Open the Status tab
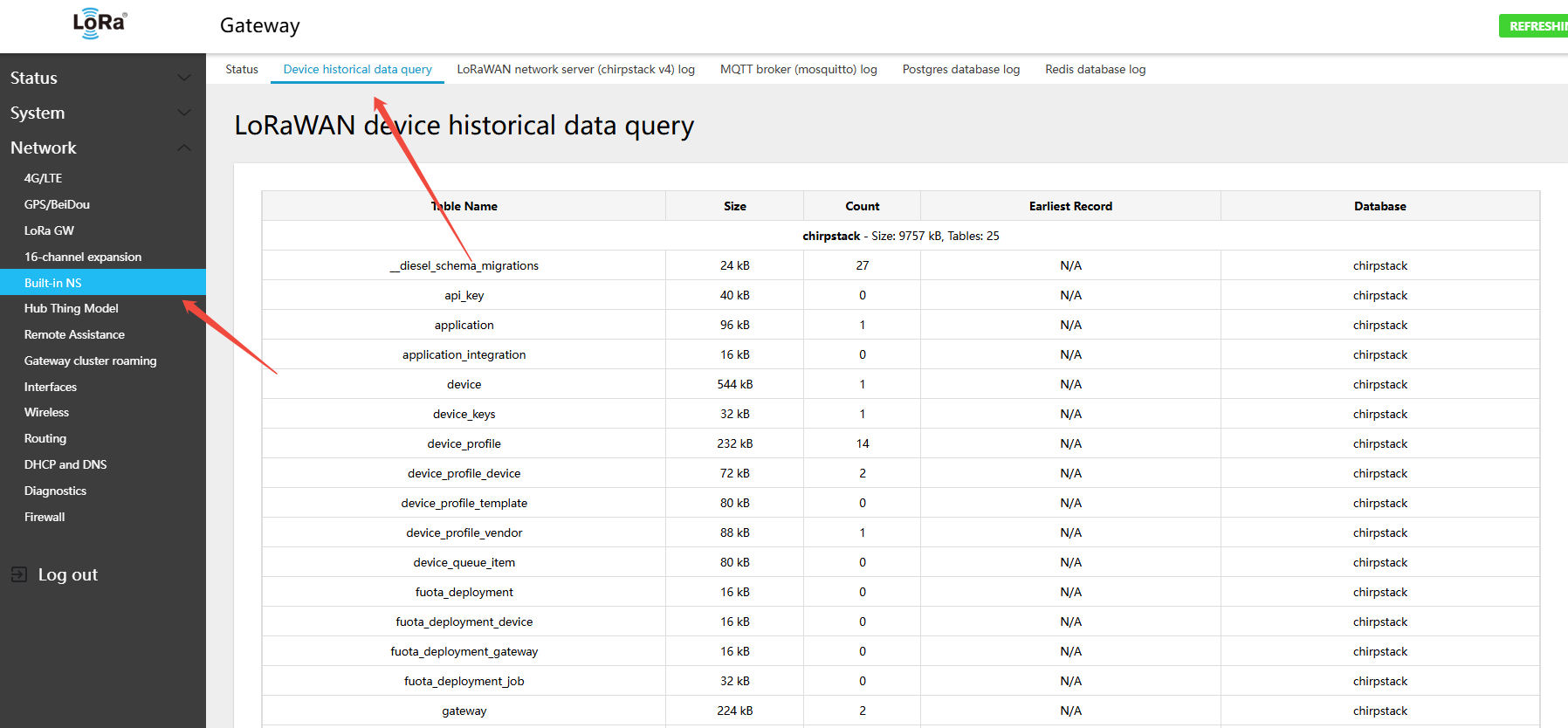The image size is (1568, 728). coord(242,69)
